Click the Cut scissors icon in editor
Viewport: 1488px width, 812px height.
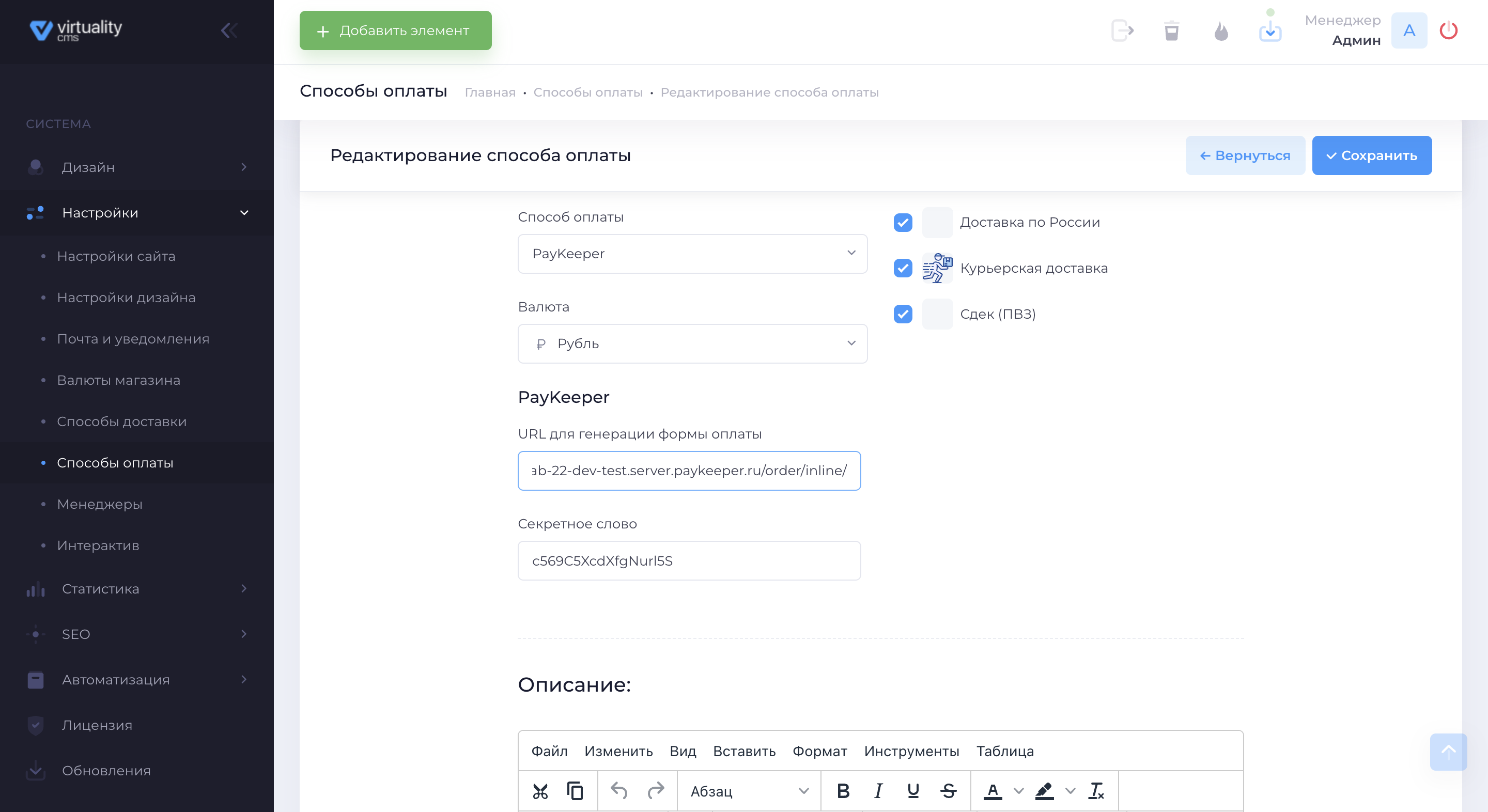click(x=540, y=791)
